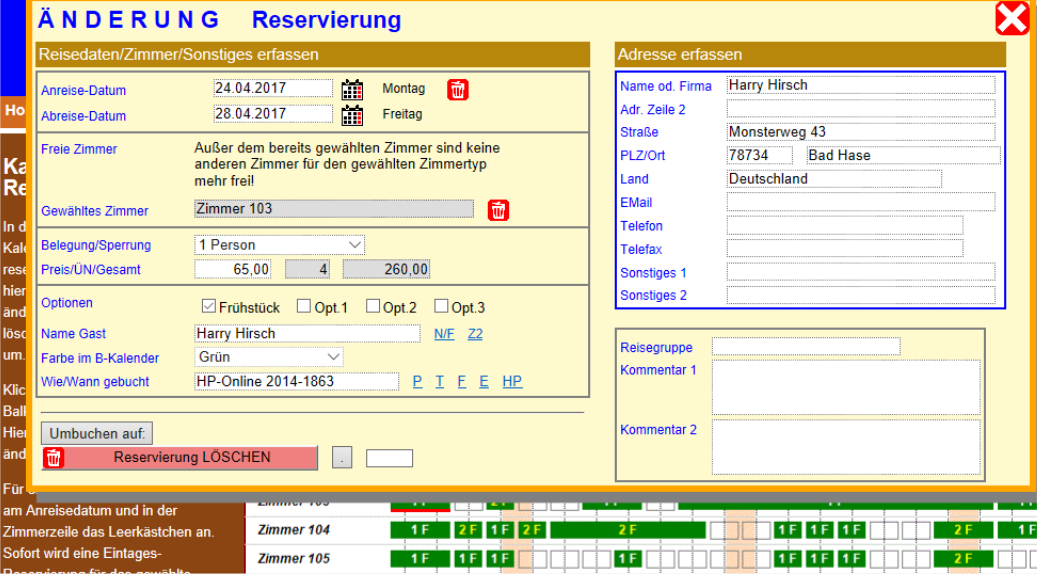Click the Anreise-Datum field with 24.04.2017
Image resolution: width=1037 pixels, height=574 pixels.
click(x=273, y=88)
